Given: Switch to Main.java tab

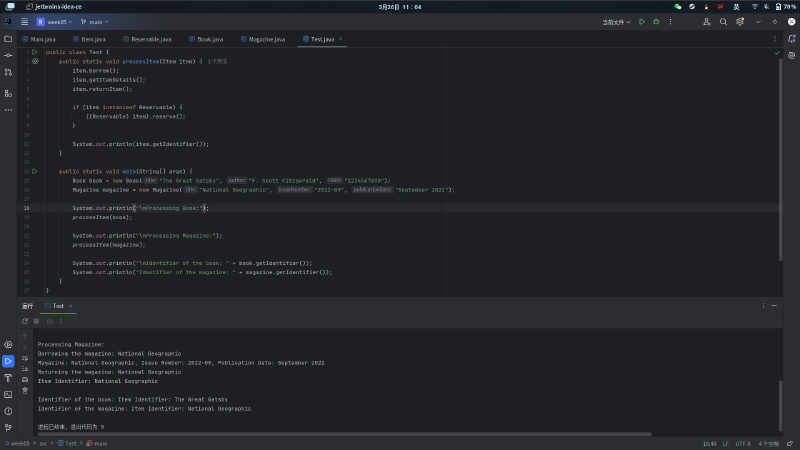Looking at the screenshot, I should click(x=39, y=39).
